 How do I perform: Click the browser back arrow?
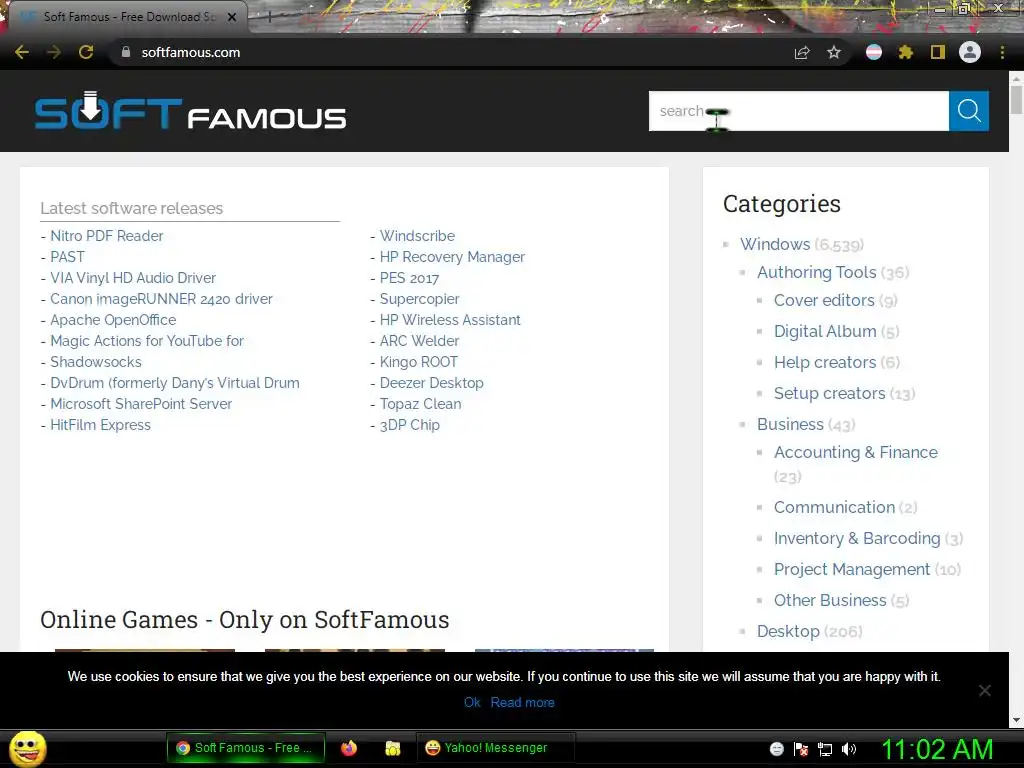point(22,52)
